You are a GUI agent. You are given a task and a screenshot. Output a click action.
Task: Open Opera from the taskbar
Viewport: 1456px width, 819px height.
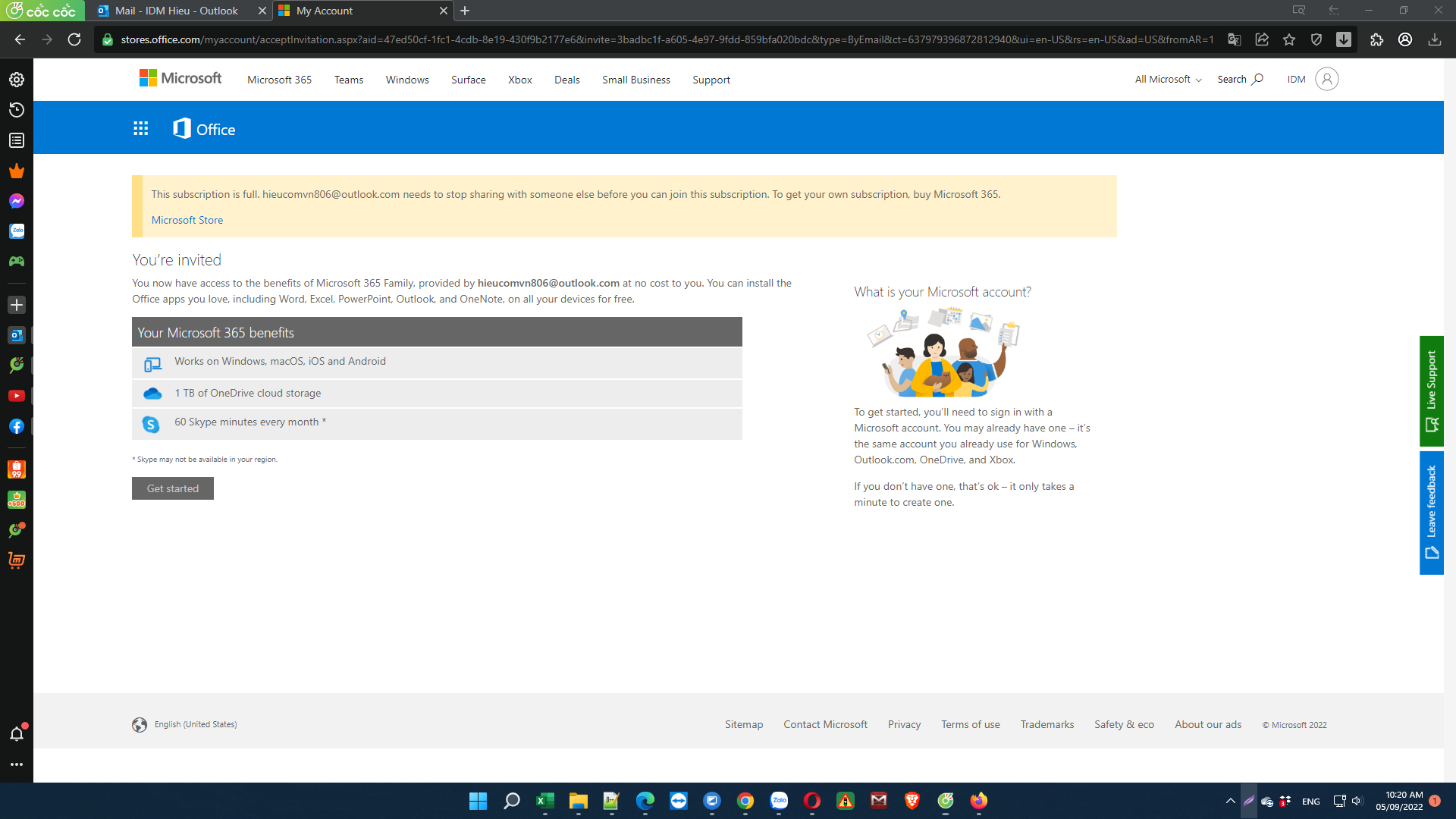coord(812,801)
